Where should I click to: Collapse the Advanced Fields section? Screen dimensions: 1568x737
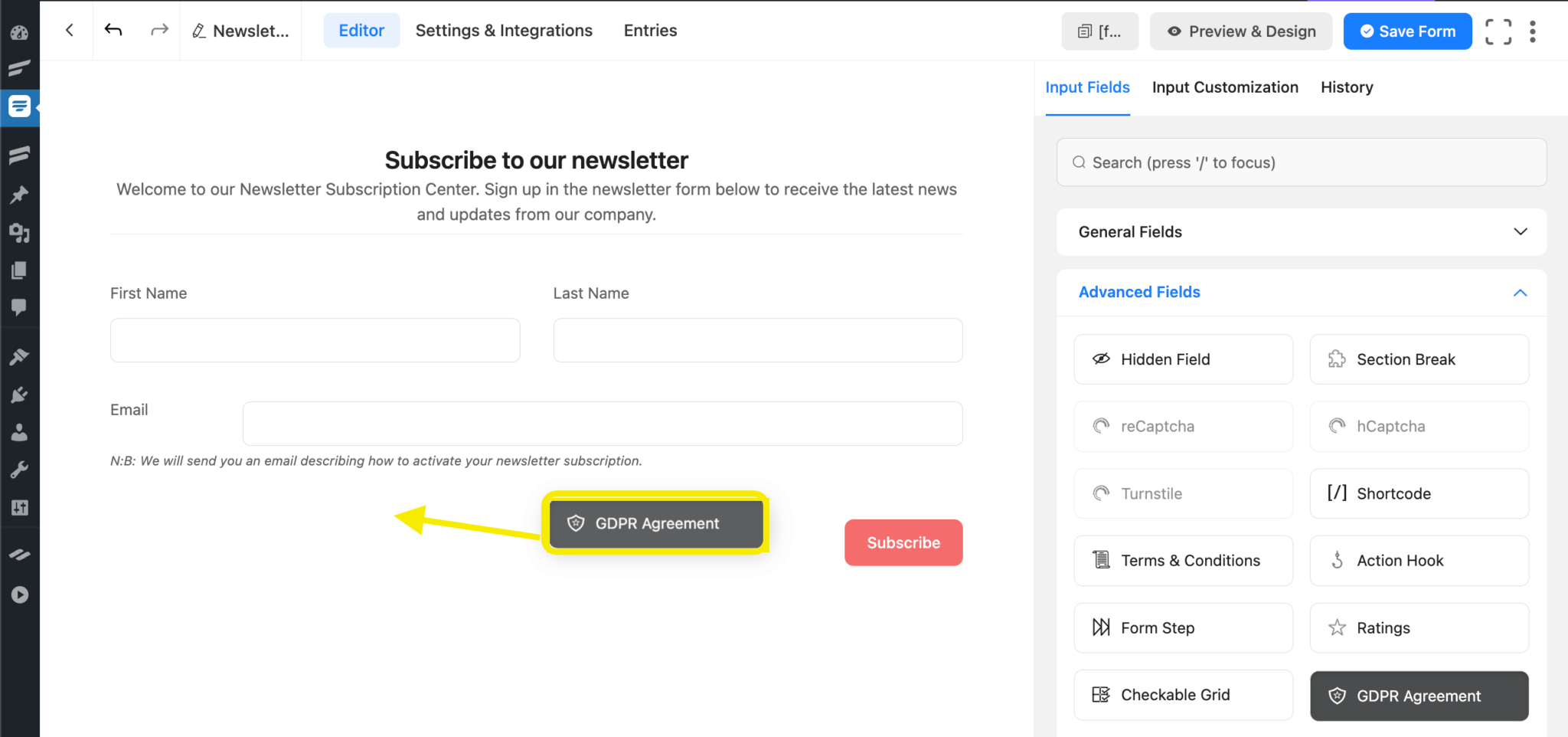pos(1520,293)
